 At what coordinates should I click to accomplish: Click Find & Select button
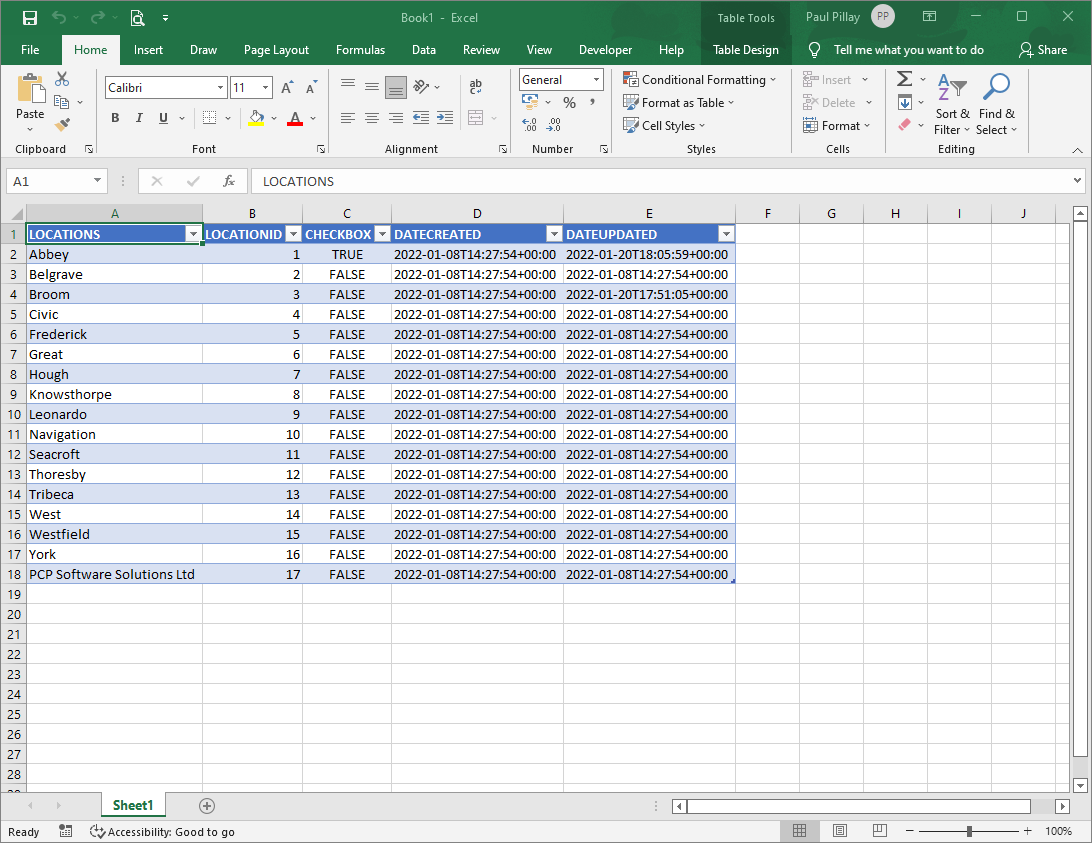(x=997, y=105)
